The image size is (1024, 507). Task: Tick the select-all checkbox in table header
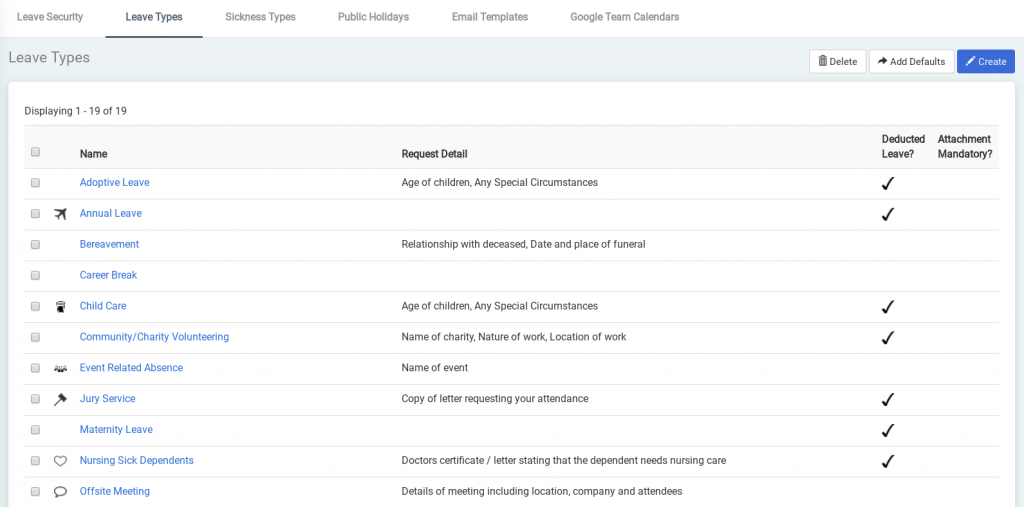coord(36,152)
